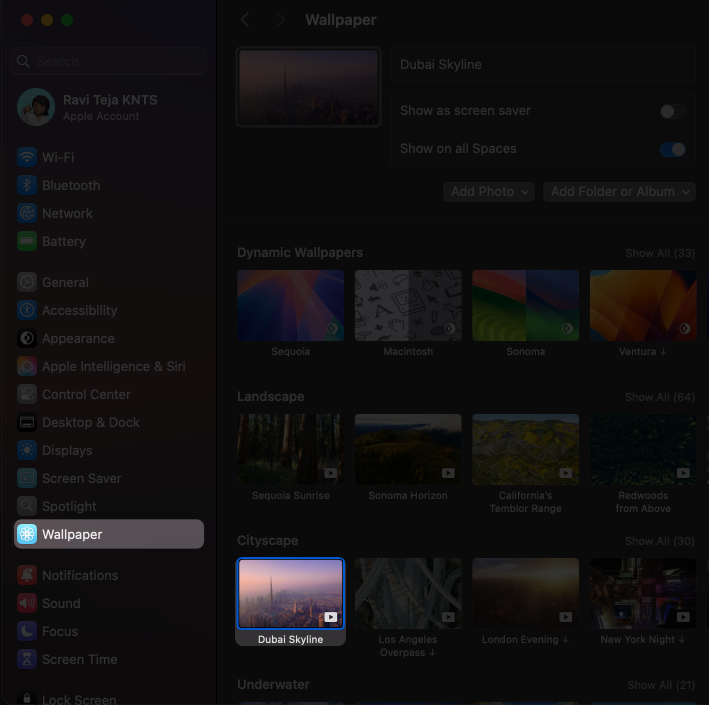Click the Underwater section heading
Screen dimensions: 709x705
[x=273, y=684]
